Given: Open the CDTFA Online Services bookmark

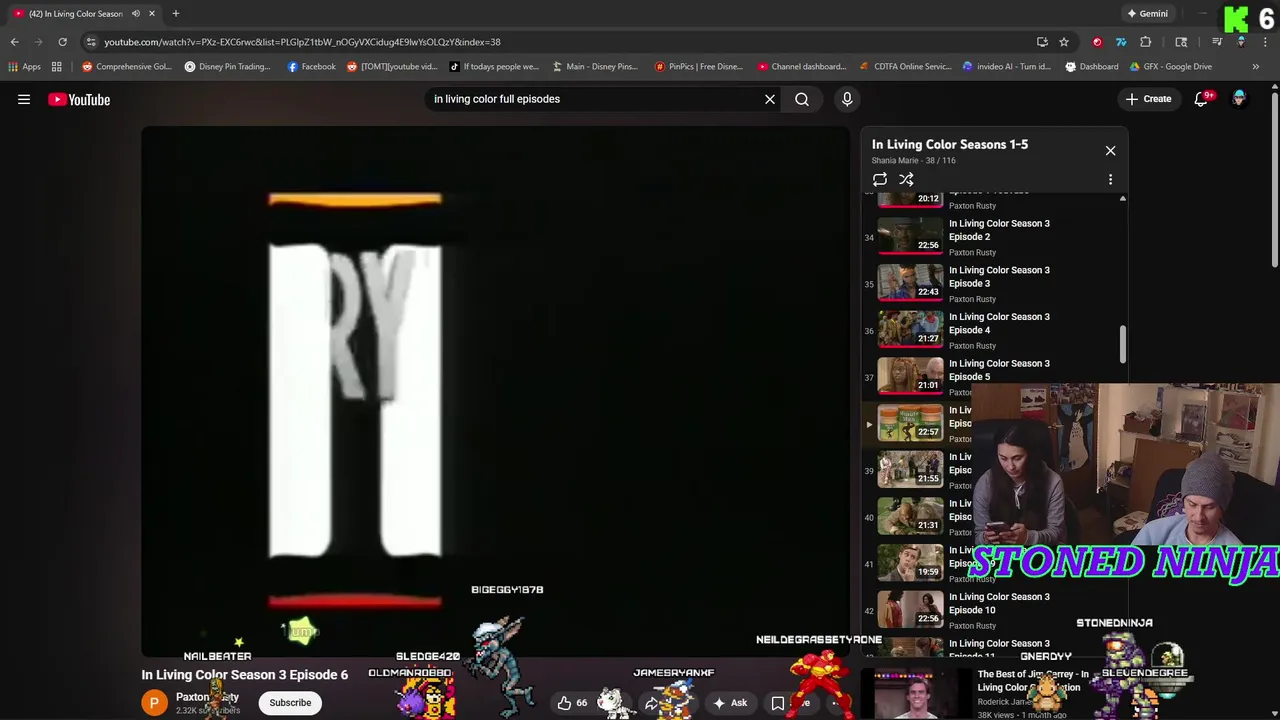Looking at the screenshot, I should pos(906,67).
